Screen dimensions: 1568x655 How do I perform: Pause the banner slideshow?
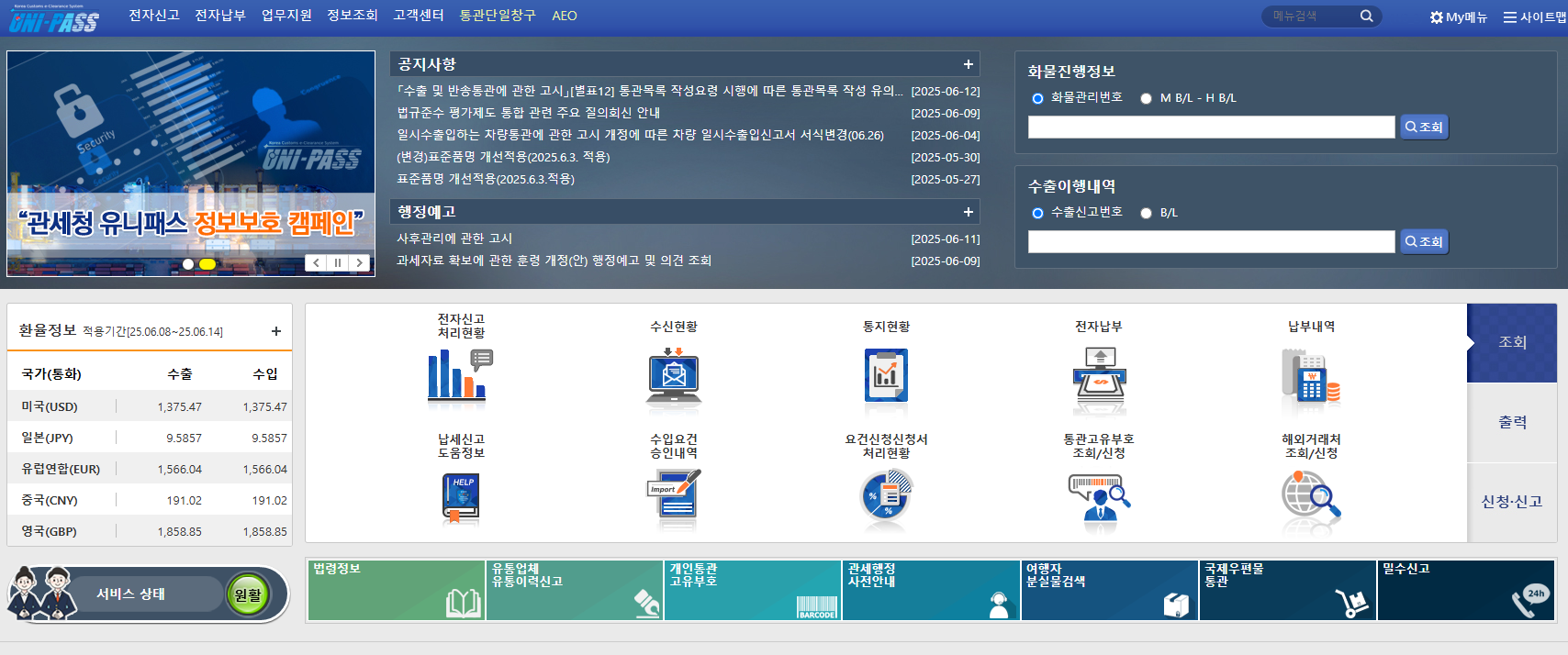click(x=338, y=262)
